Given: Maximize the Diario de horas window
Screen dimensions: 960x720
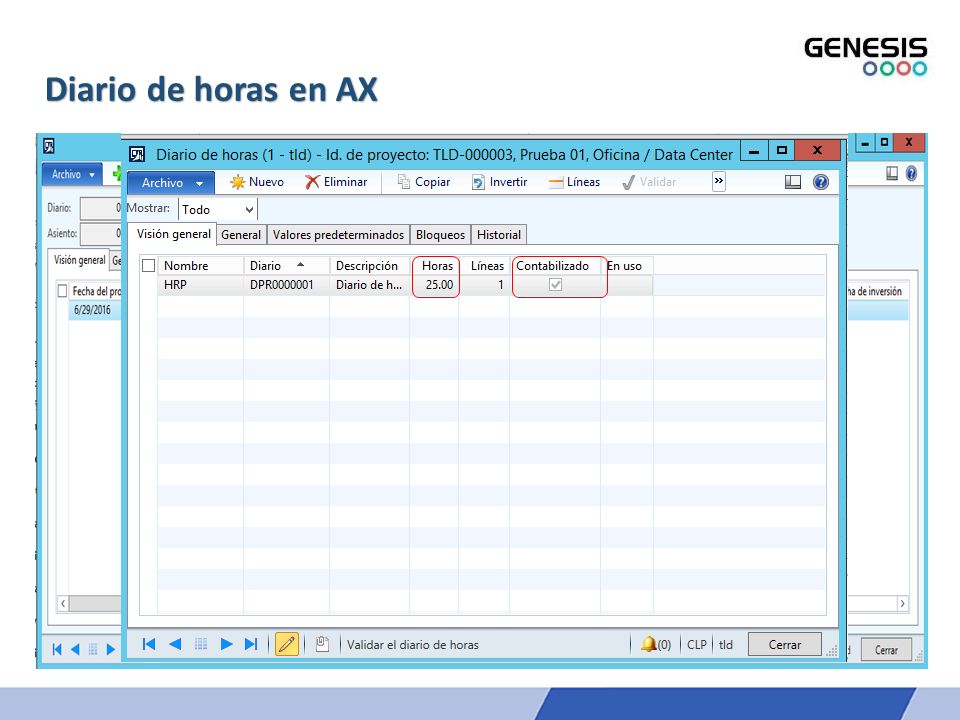Looking at the screenshot, I should point(782,151).
